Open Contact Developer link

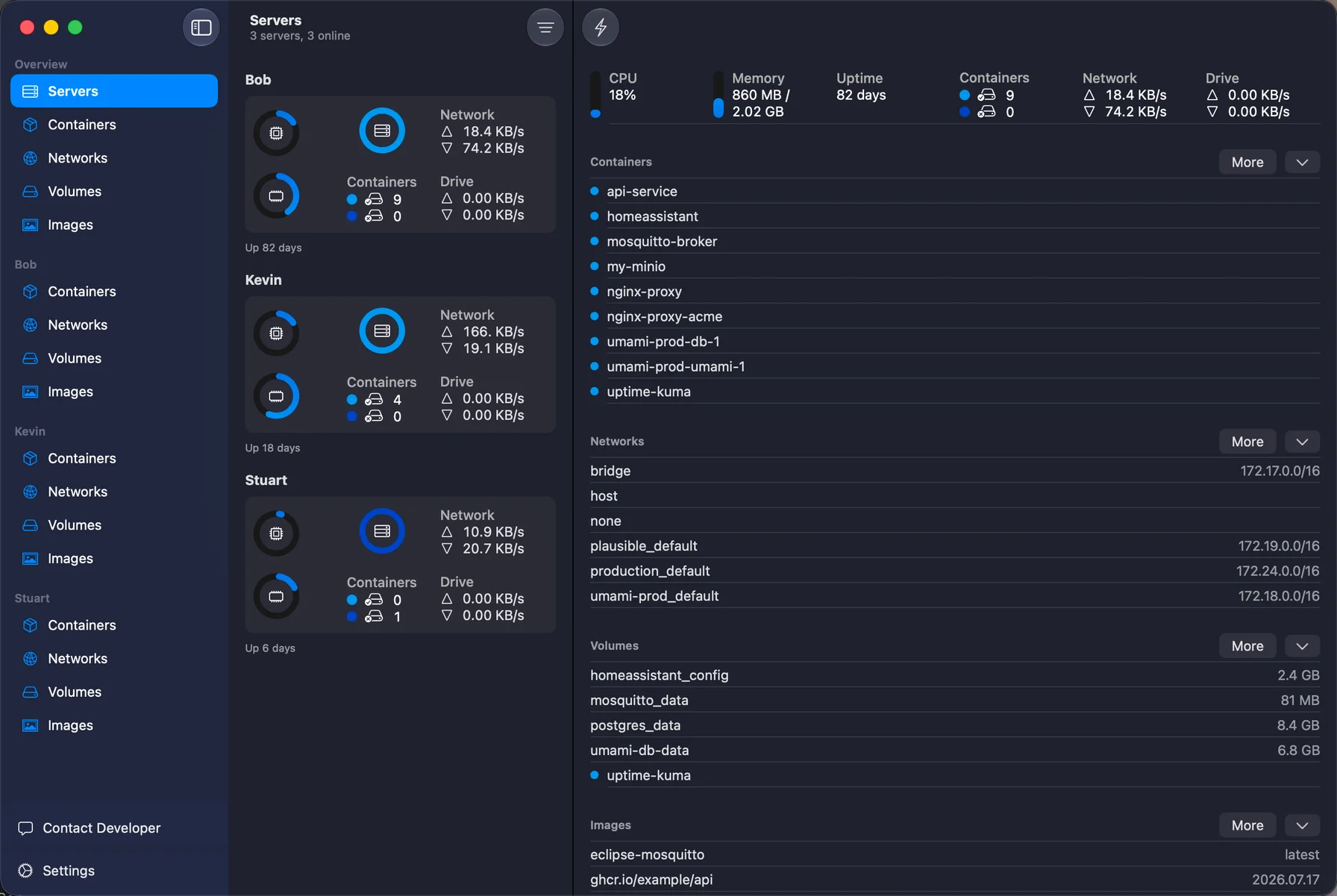coord(90,828)
